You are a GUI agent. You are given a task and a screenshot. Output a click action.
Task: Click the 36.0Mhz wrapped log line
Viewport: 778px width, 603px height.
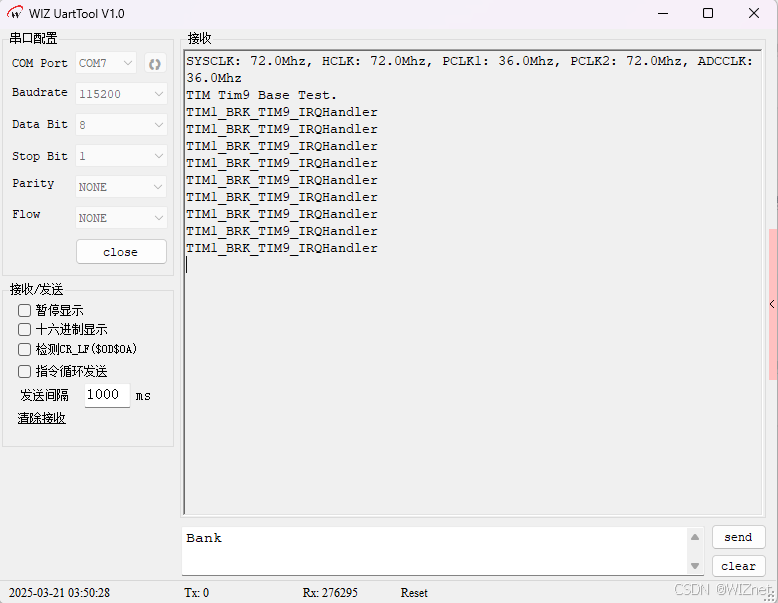(214, 78)
